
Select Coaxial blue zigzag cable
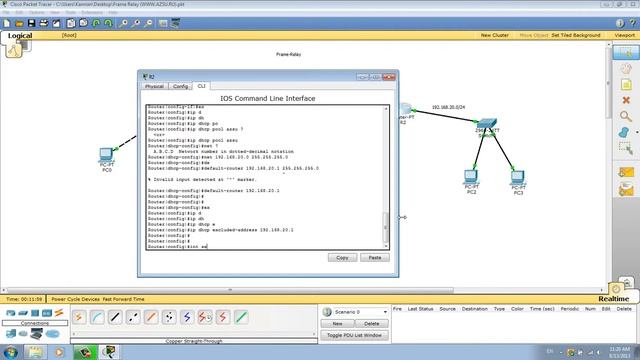tap(187, 317)
